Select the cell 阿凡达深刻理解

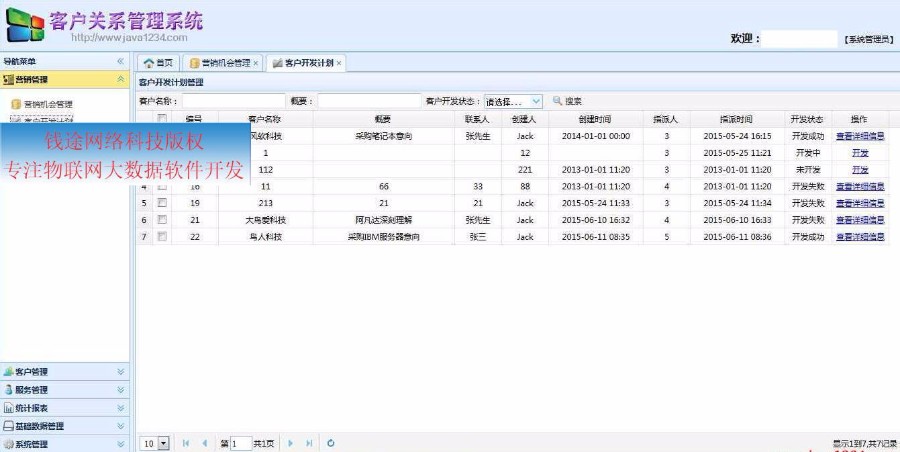(383, 219)
